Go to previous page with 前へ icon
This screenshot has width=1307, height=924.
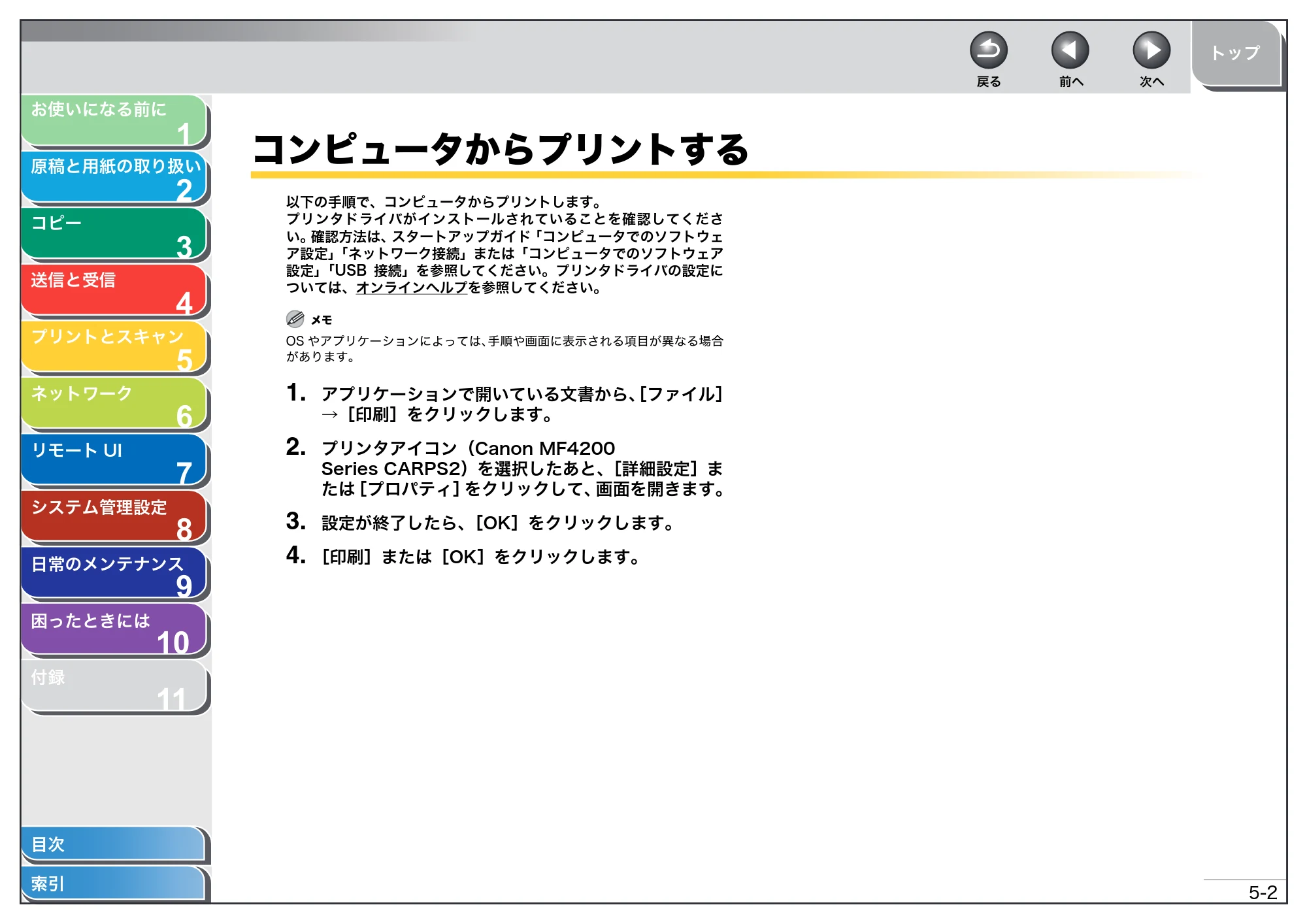pyautogui.click(x=1070, y=50)
